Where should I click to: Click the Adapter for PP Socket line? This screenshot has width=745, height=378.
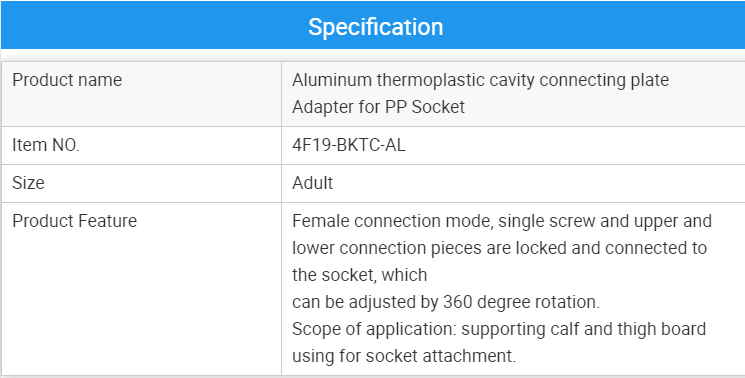[x=378, y=107]
